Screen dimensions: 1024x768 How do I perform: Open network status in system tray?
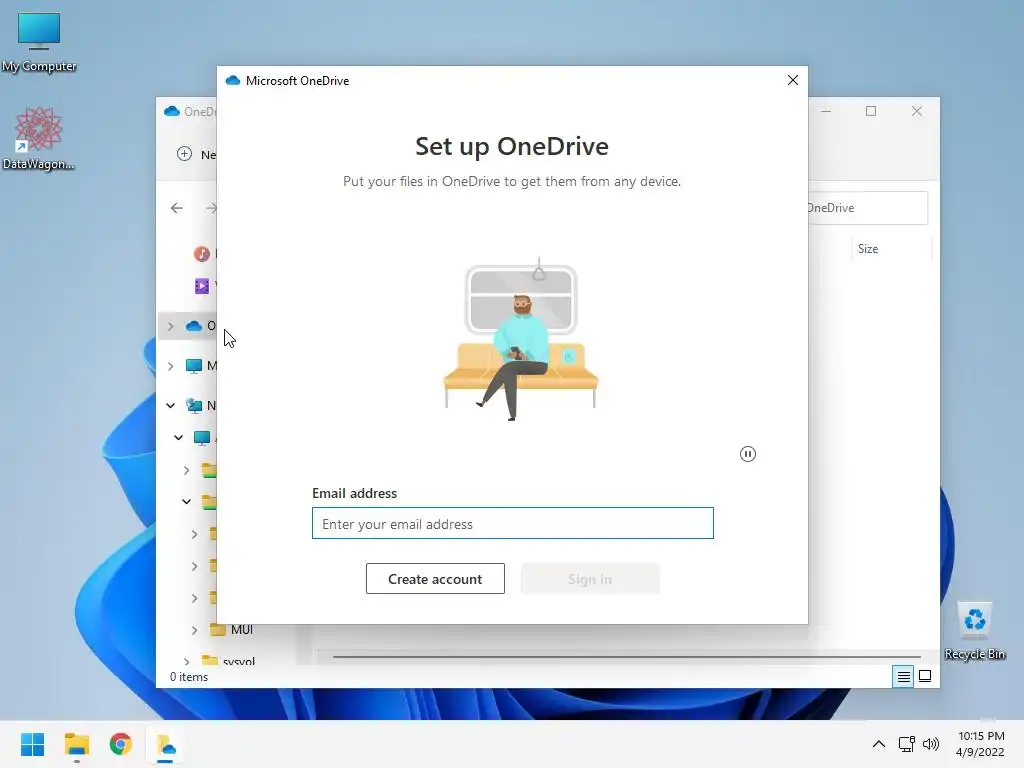[906, 744]
